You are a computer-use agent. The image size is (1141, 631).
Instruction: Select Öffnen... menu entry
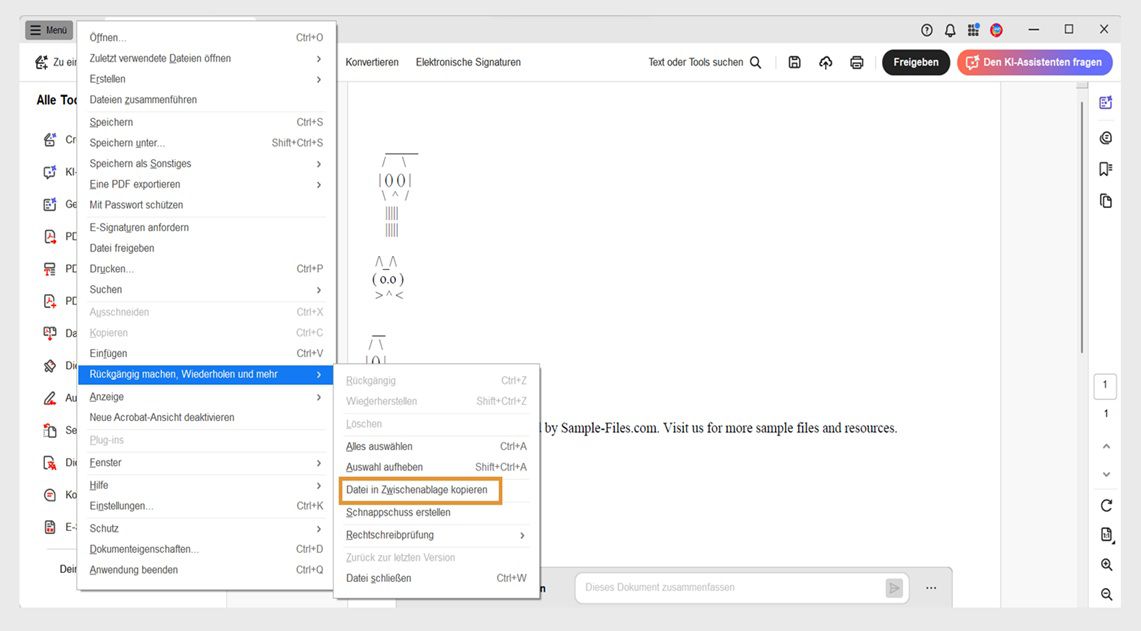click(206, 38)
